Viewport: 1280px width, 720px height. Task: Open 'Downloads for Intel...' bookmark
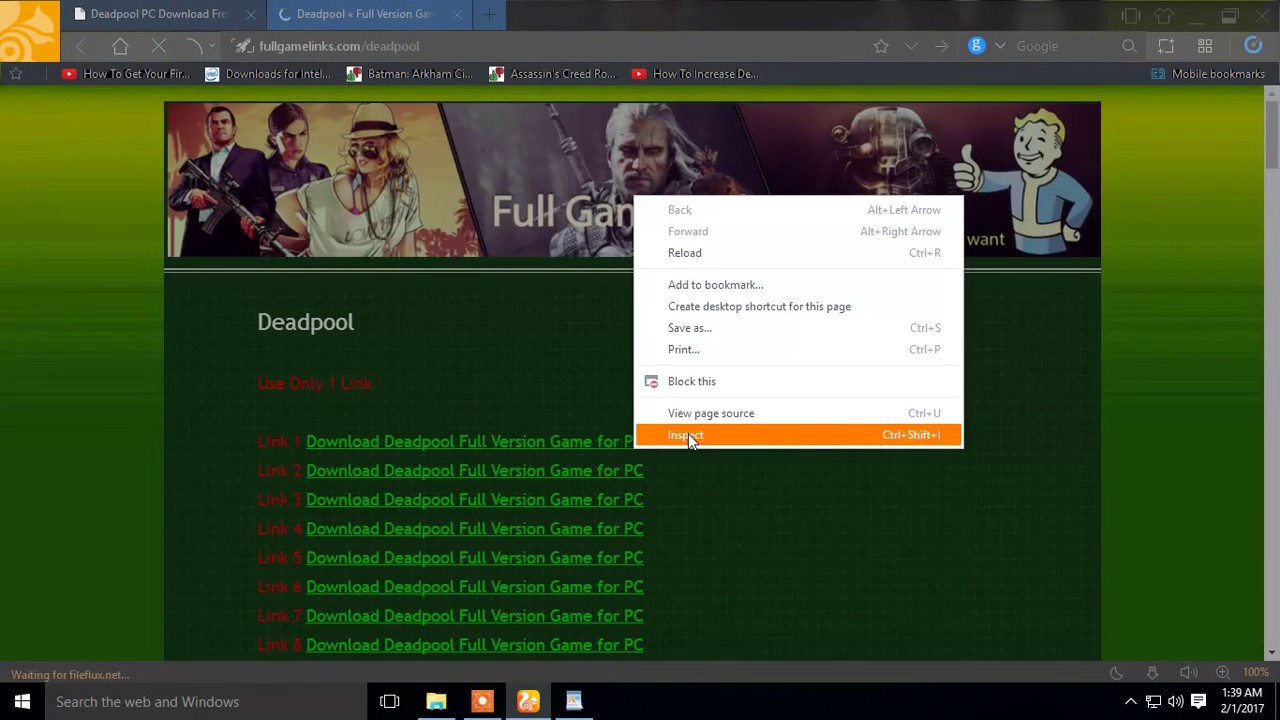coord(268,74)
